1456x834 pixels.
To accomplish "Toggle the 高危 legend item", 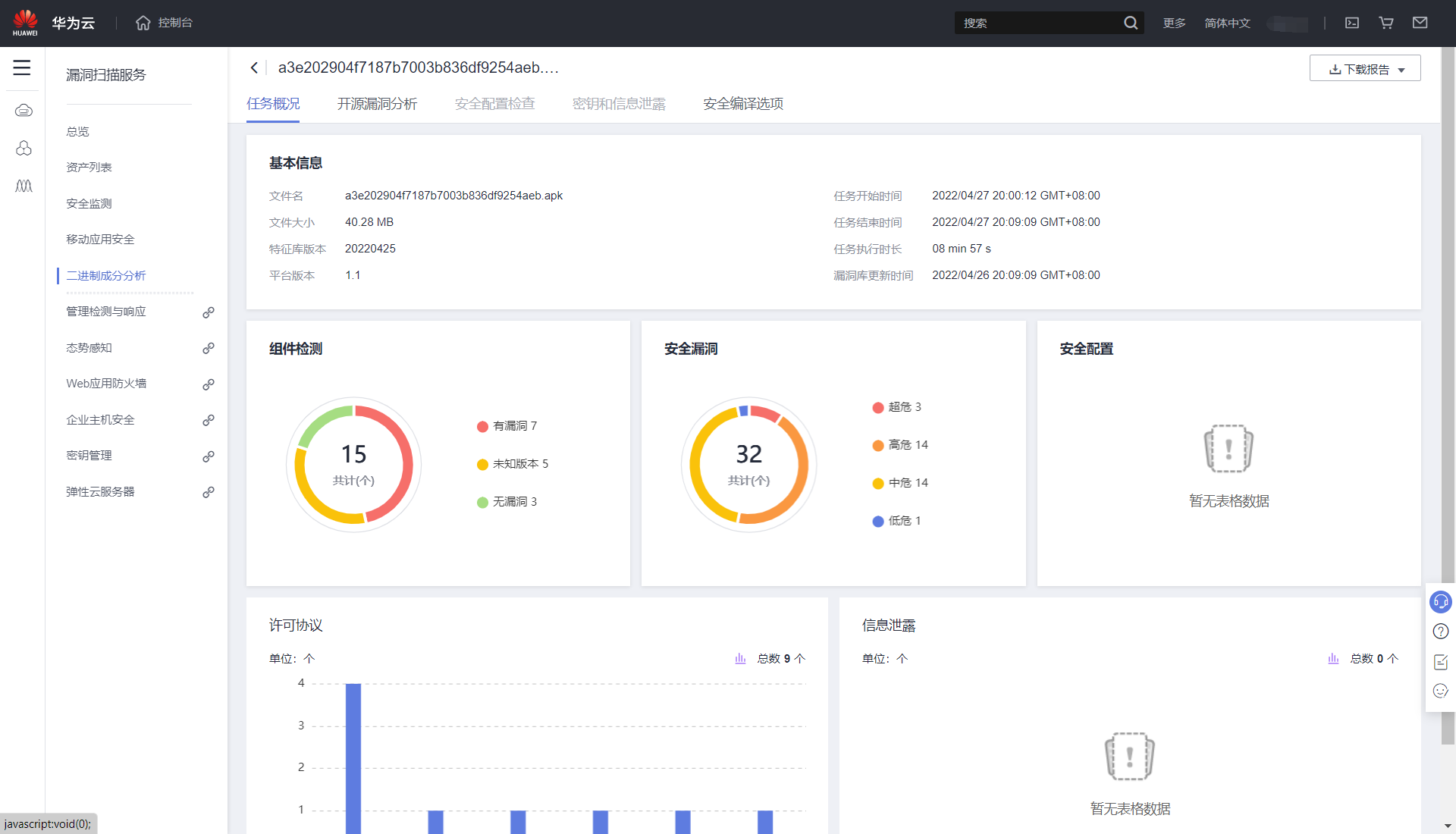I will (x=901, y=445).
